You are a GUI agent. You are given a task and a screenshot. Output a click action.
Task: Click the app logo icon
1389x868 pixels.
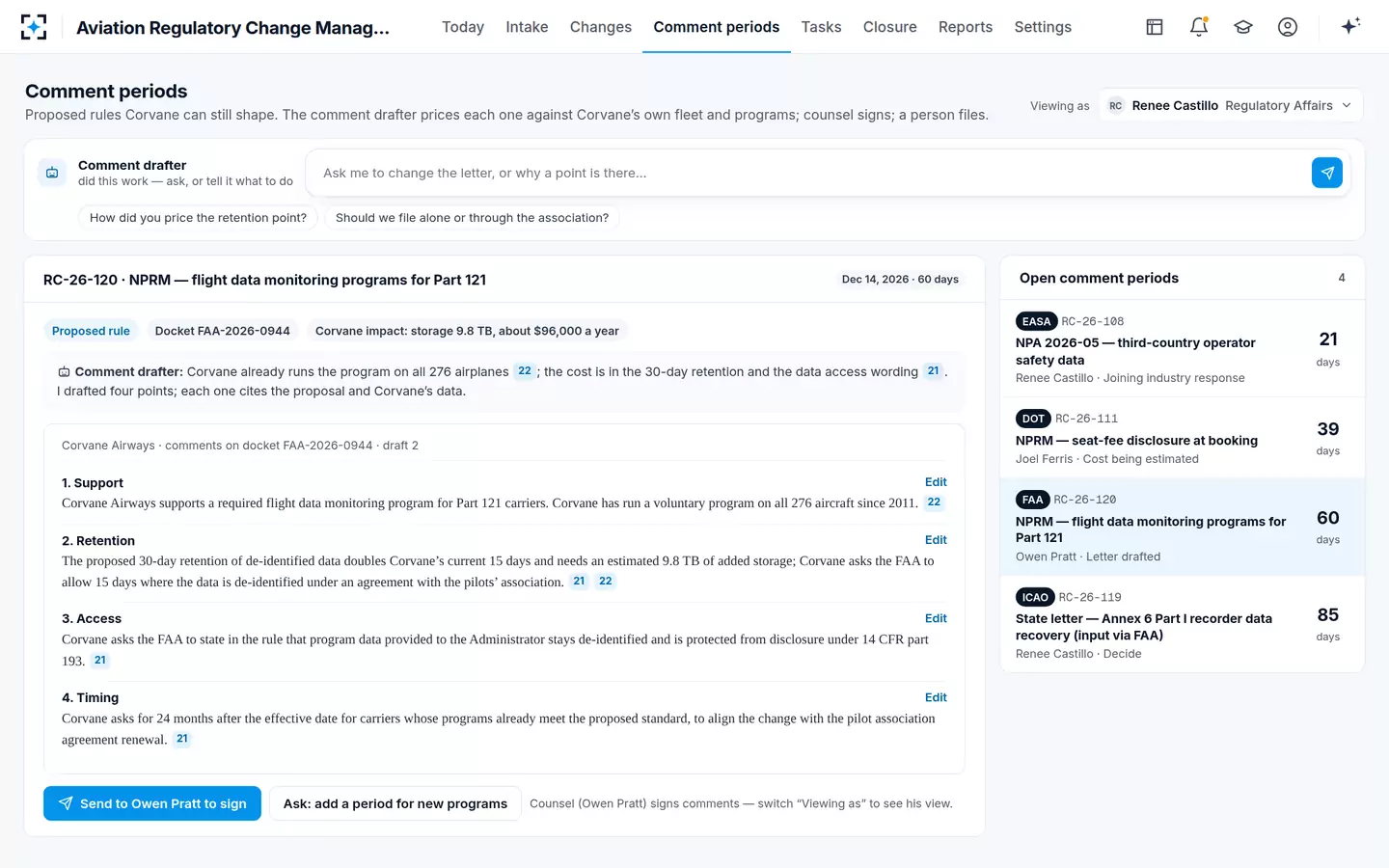tap(34, 27)
